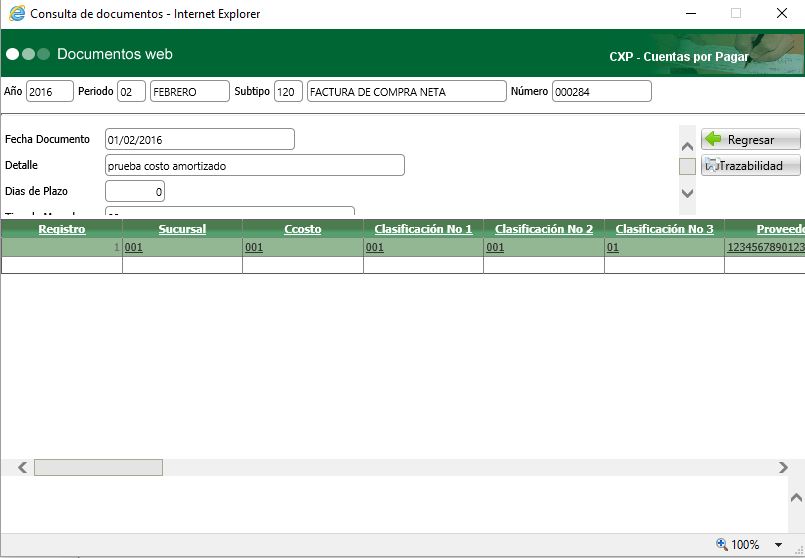This screenshot has width=805, height=558.
Task: Click the 100% zoom level text
Action: tap(745, 545)
